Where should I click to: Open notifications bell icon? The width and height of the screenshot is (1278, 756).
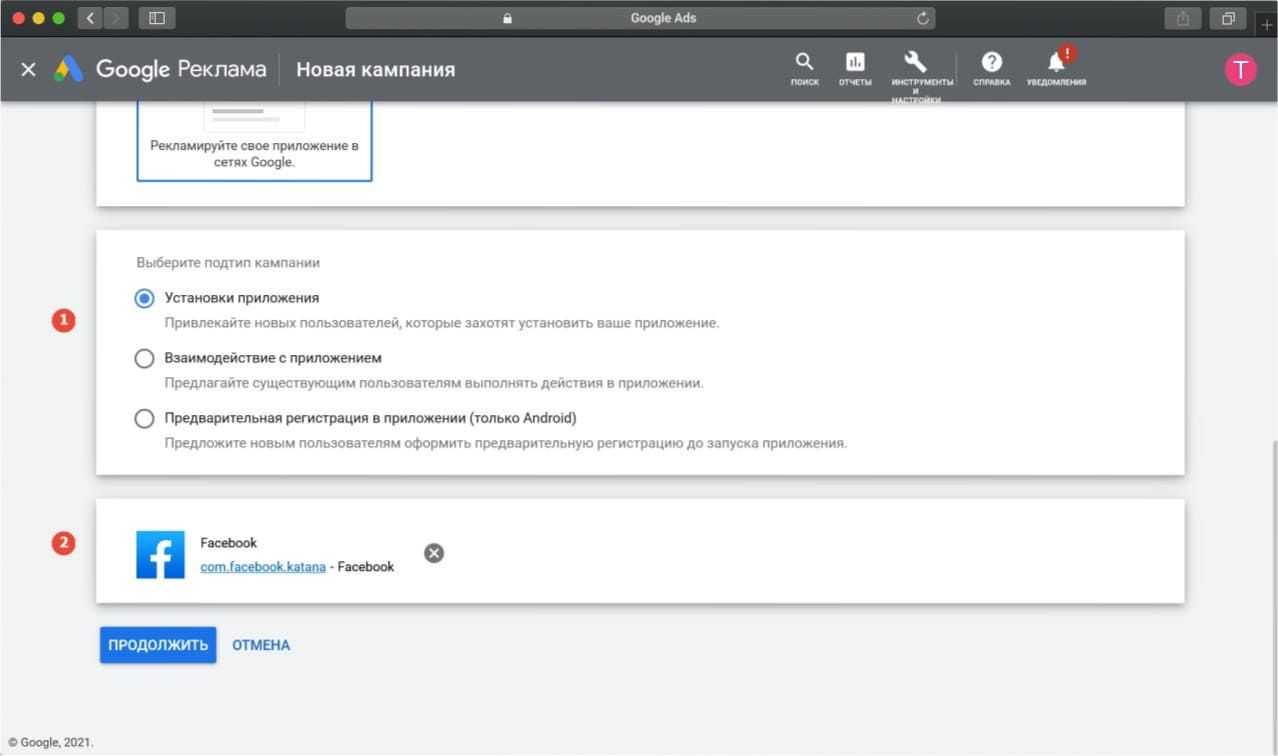[1056, 62]
